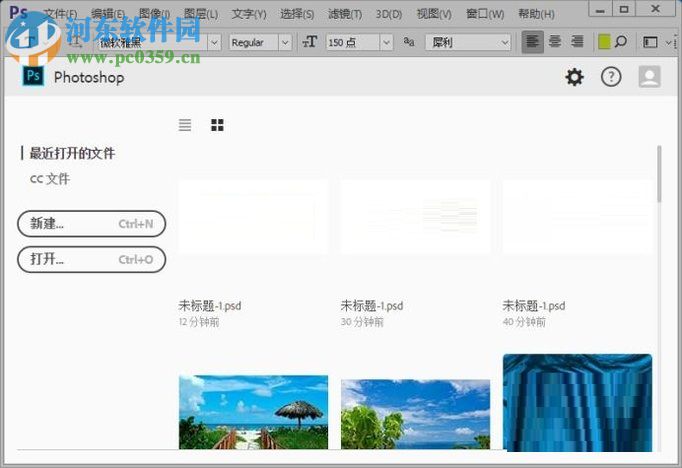Click file name above 30 分钟前
This screenshot has width=682, height=468.
tap(372, 306)
